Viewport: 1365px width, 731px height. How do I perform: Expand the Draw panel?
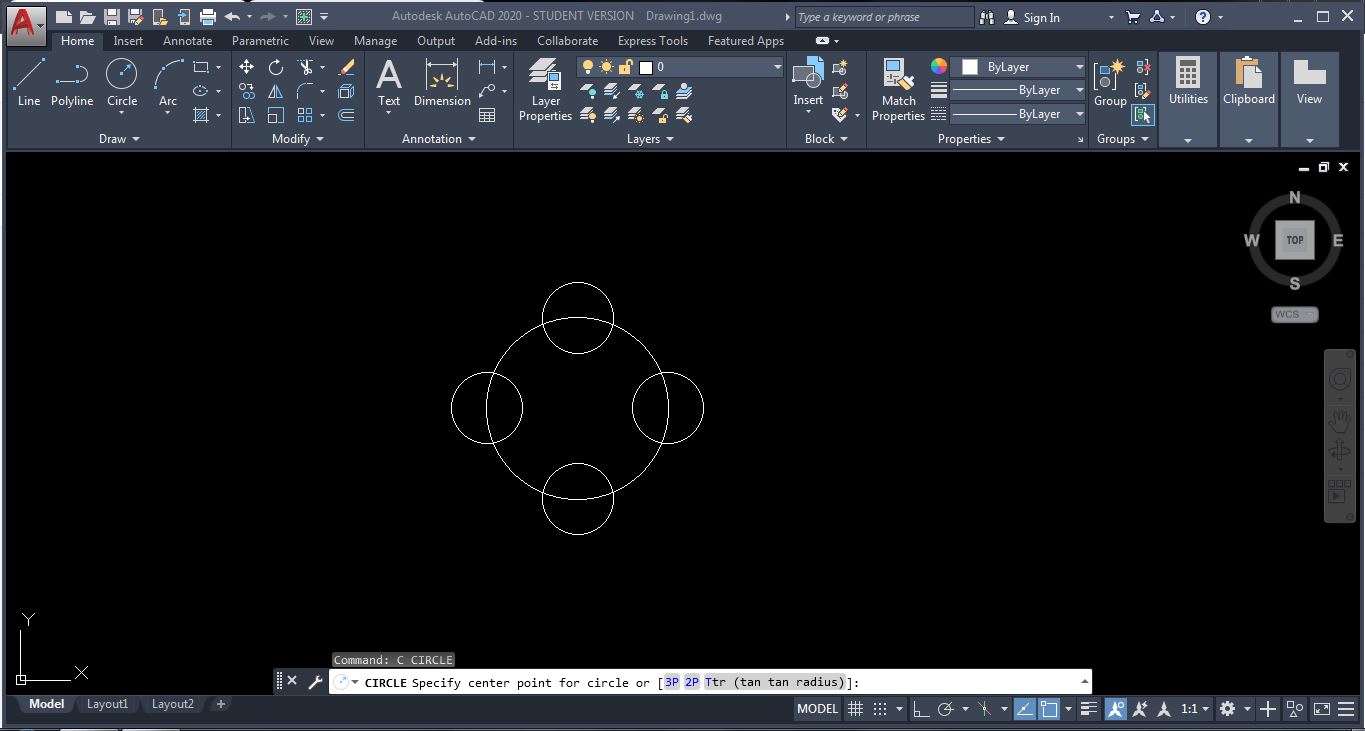click(137, 139)
